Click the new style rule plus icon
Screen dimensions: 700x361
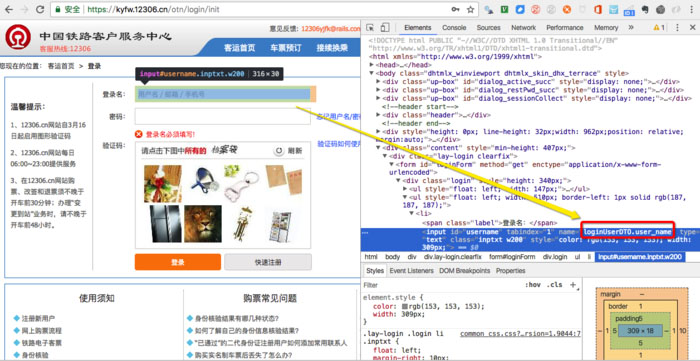[x=573, y=285]
